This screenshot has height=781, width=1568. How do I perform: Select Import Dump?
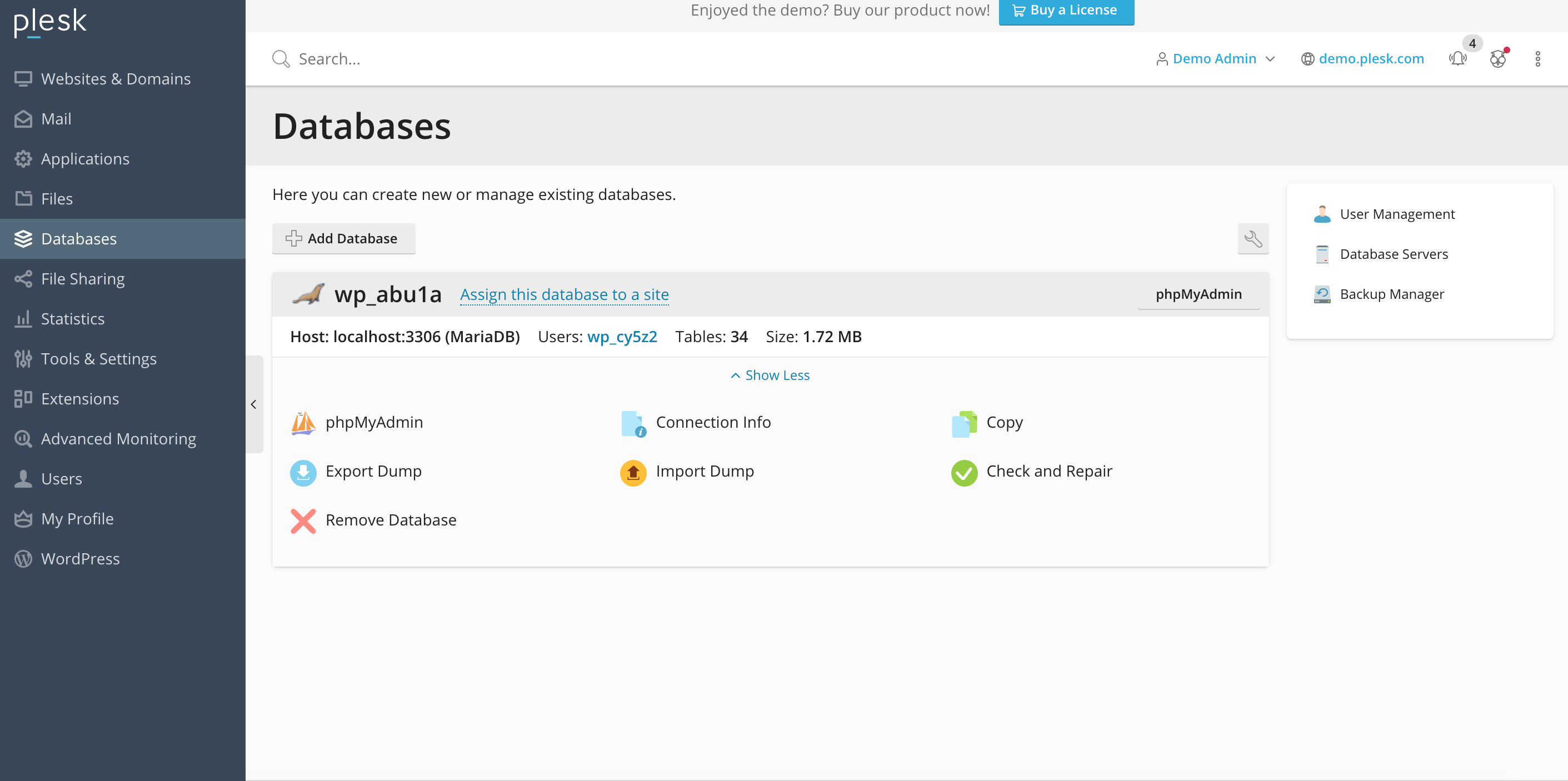[x=705, y=471]
